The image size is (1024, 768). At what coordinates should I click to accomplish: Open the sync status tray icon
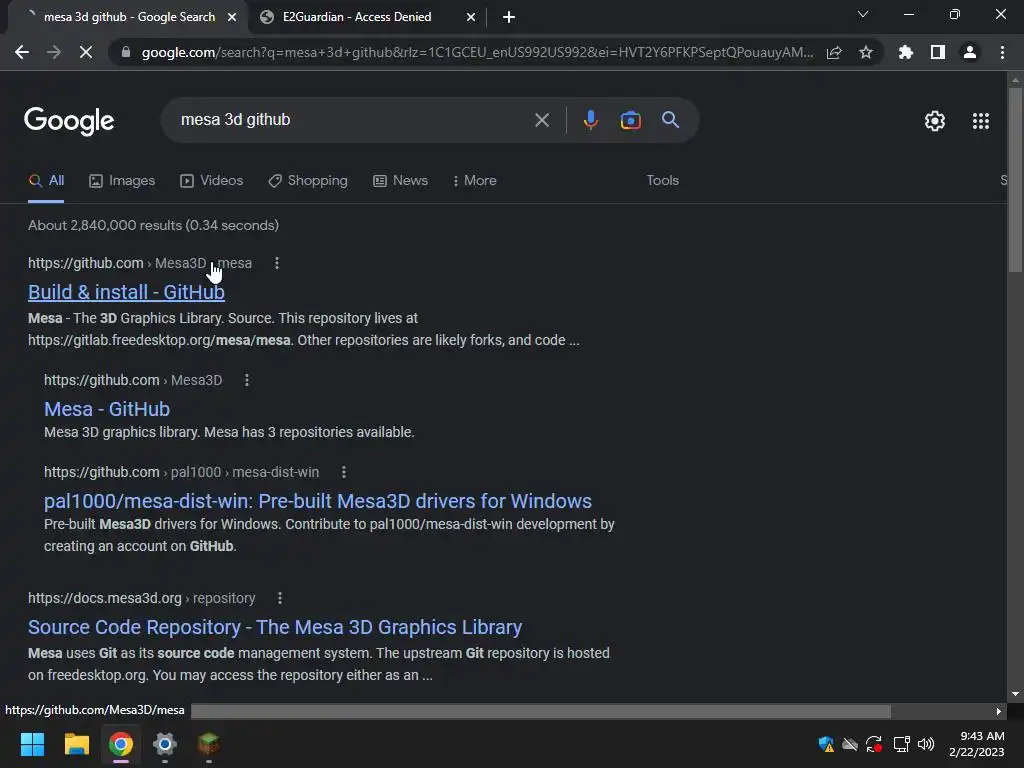tap(874, 744)
